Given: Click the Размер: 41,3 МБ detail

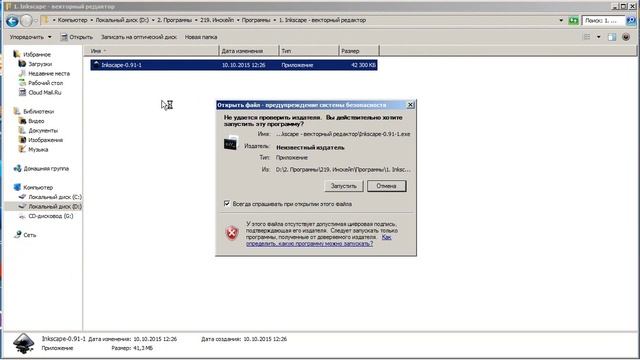Looking at the screenshot, I should [132, 348].
